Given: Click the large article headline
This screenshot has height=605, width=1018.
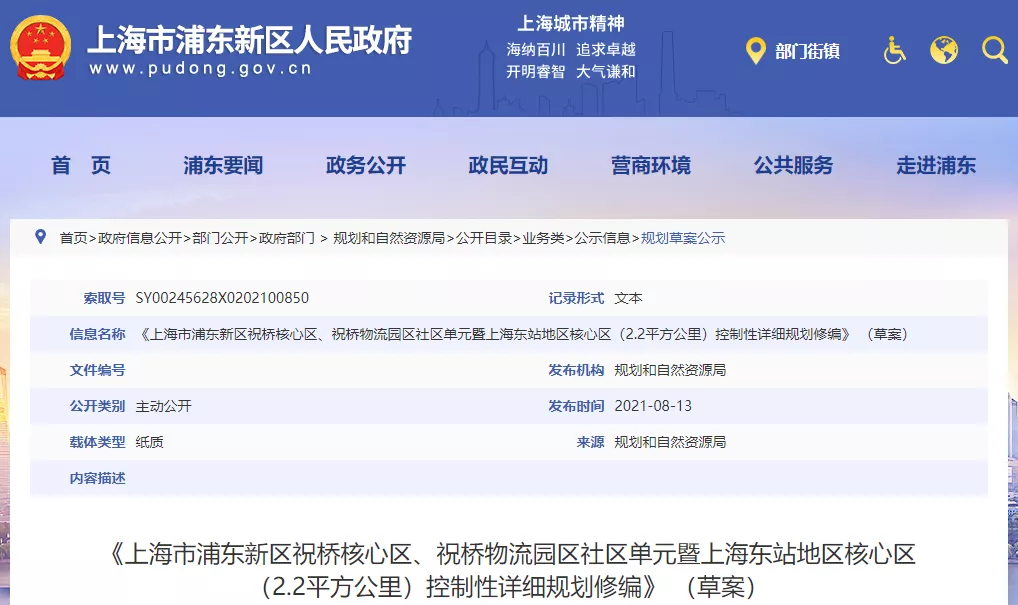Looking at the screenshot, I should pos(510,571).
